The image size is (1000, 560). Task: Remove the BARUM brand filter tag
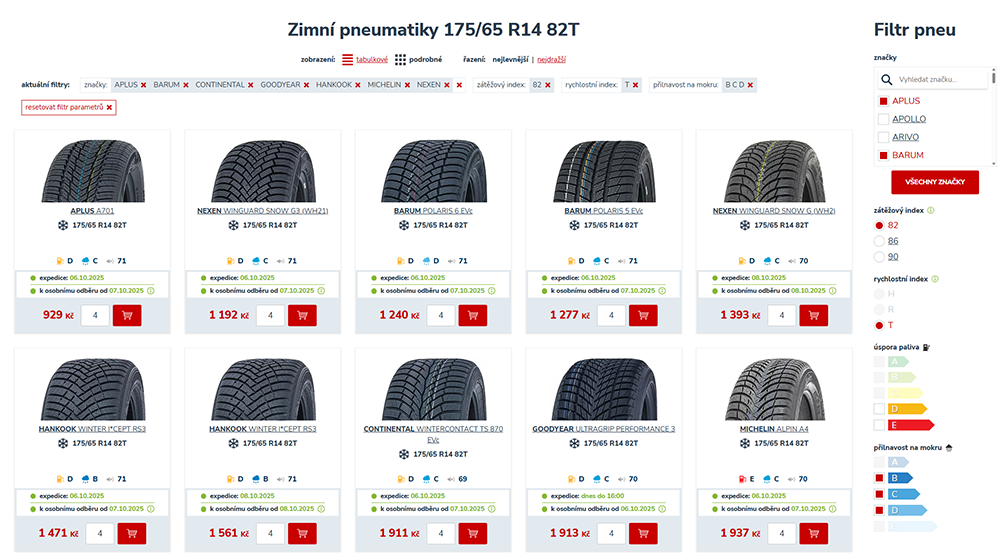[x=187, y=85]
